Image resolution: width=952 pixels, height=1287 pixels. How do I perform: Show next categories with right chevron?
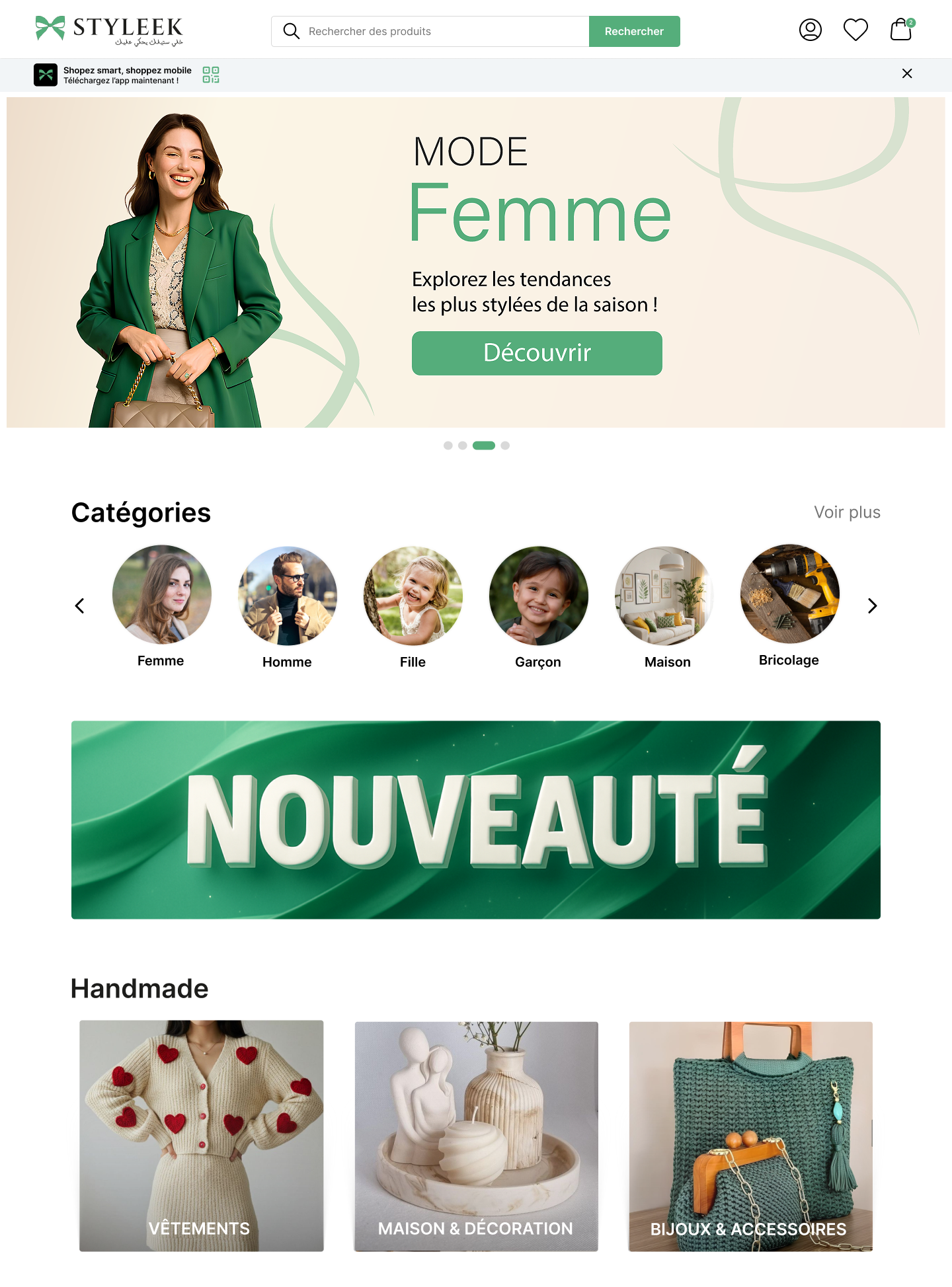[872, 605]
